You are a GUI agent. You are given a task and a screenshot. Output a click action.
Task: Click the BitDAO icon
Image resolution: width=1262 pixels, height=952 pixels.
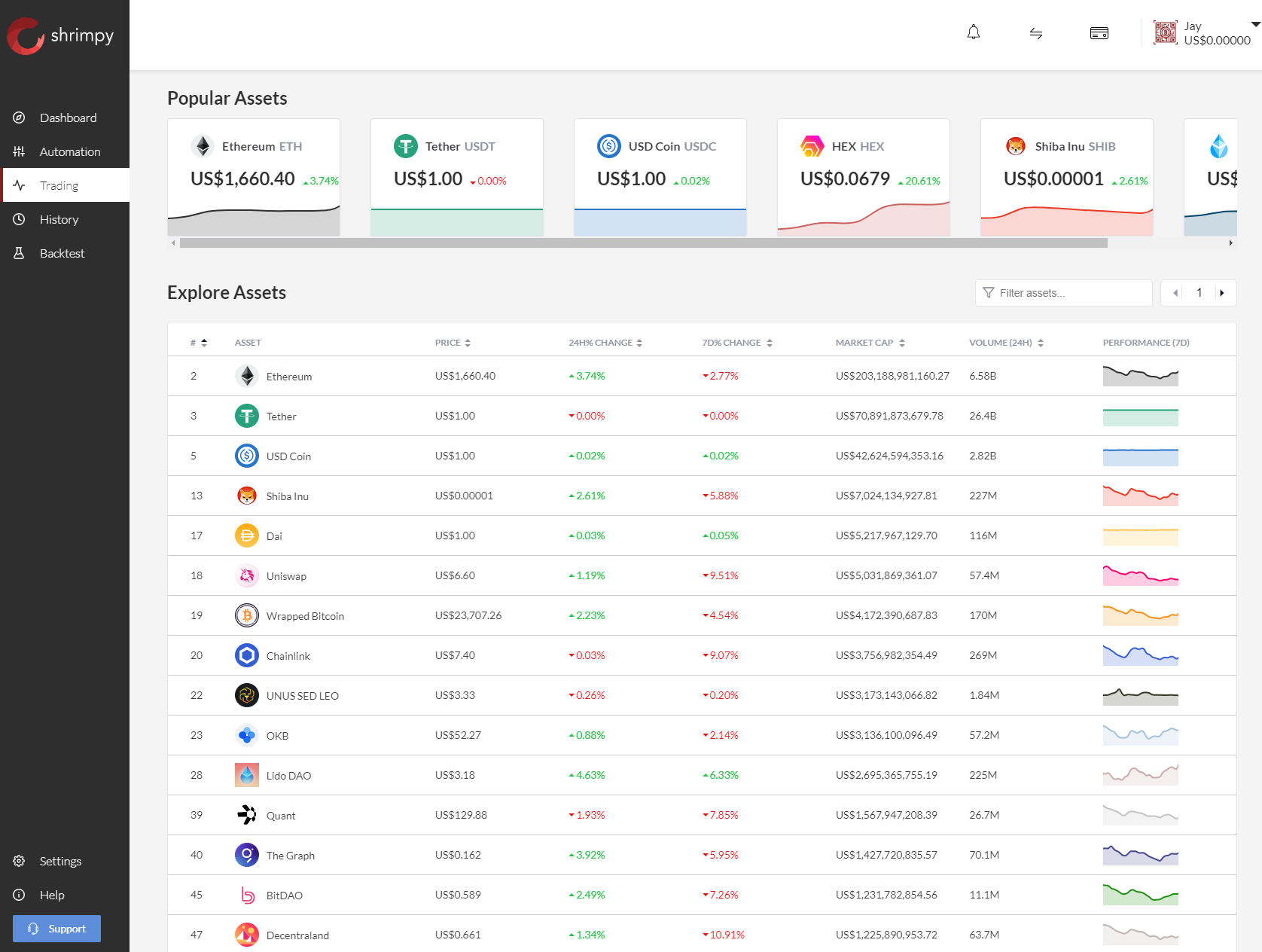point(247,895)
